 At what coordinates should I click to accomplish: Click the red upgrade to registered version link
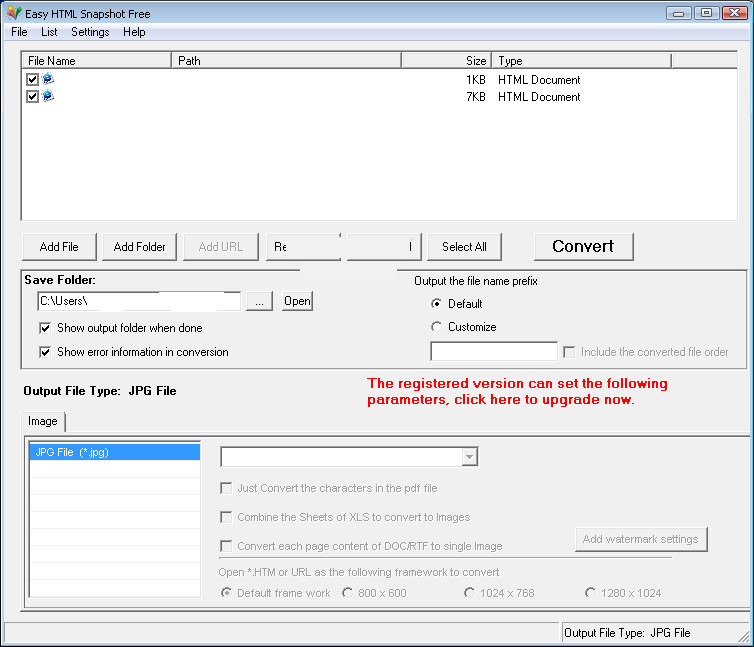[517, 392]
